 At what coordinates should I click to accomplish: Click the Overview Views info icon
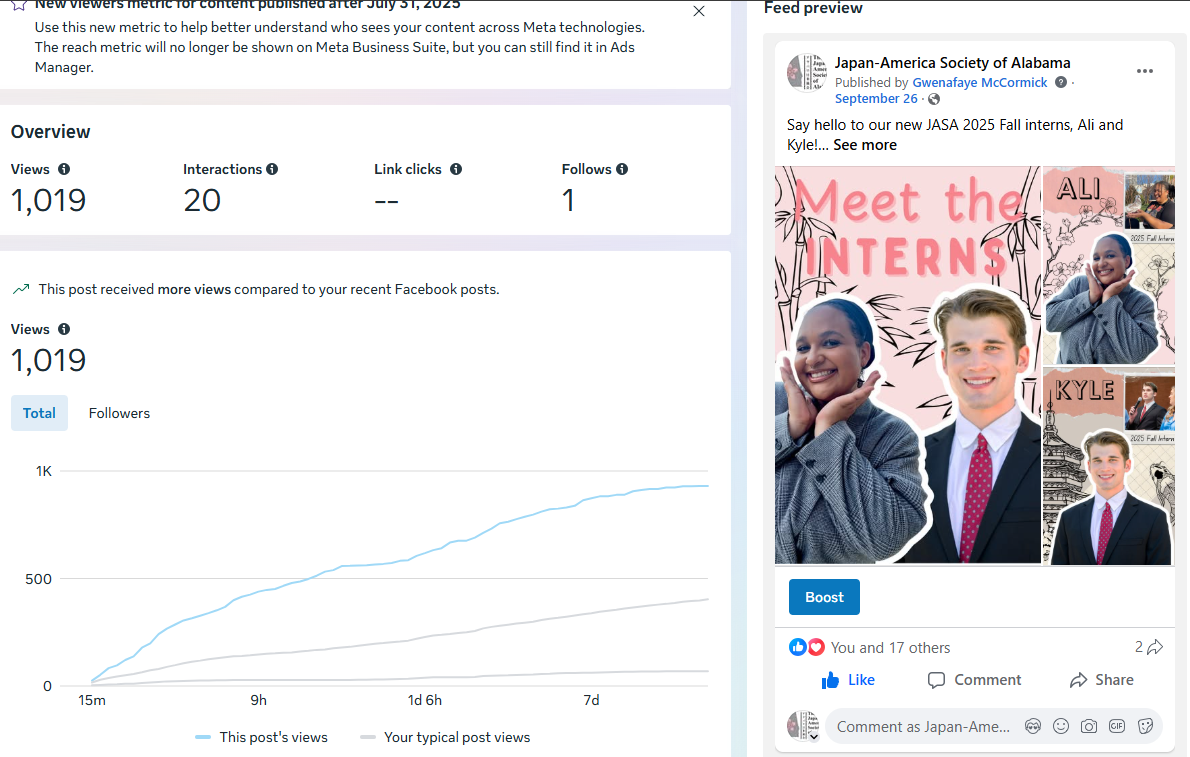click(x=64, y=169)
